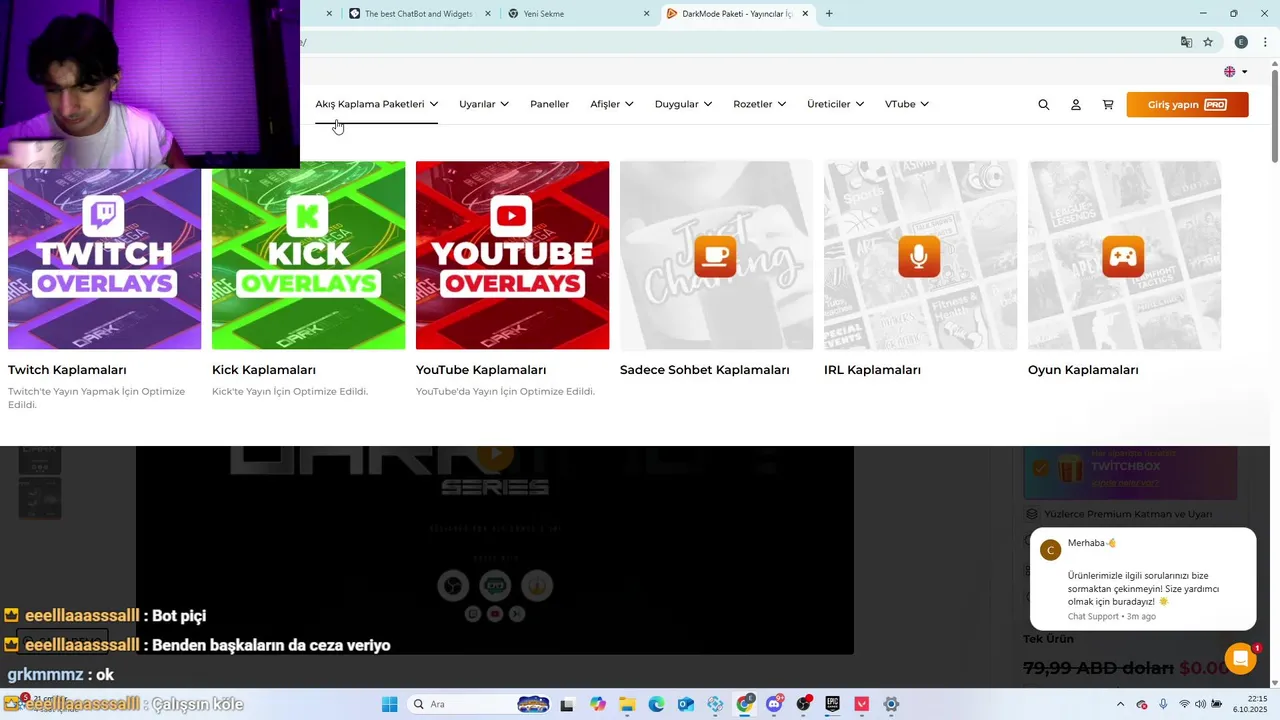Click the volume icon in system tray
The height and width of the screenshot is (720, 1280).
point(1200,704)
